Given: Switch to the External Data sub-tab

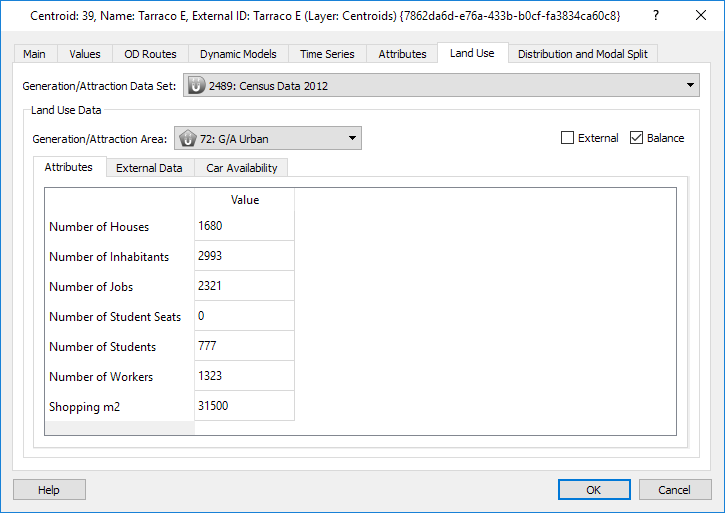Looking at the screenshot, I should point(149,168).
